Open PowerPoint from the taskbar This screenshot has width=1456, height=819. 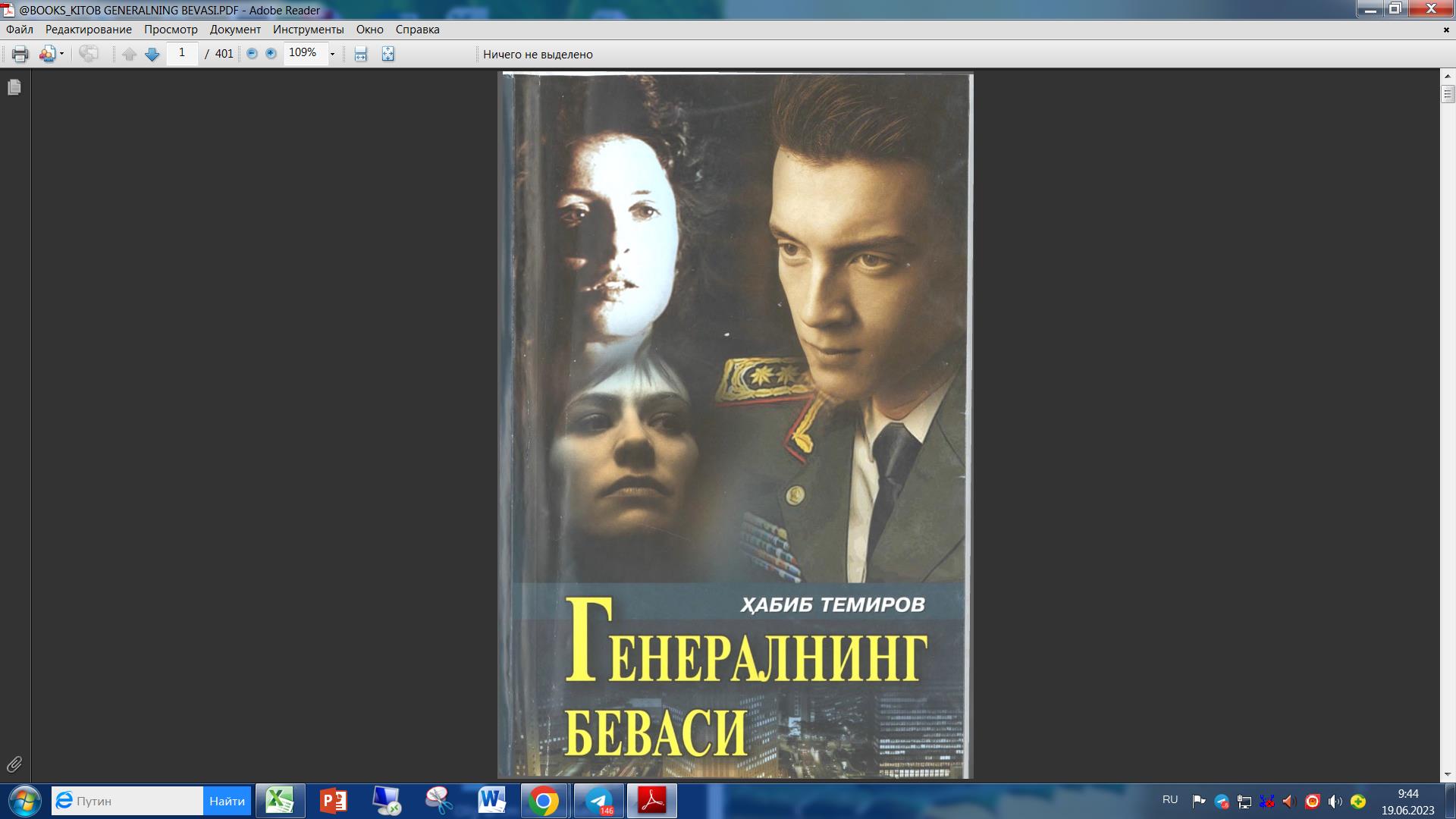[334, 801]
